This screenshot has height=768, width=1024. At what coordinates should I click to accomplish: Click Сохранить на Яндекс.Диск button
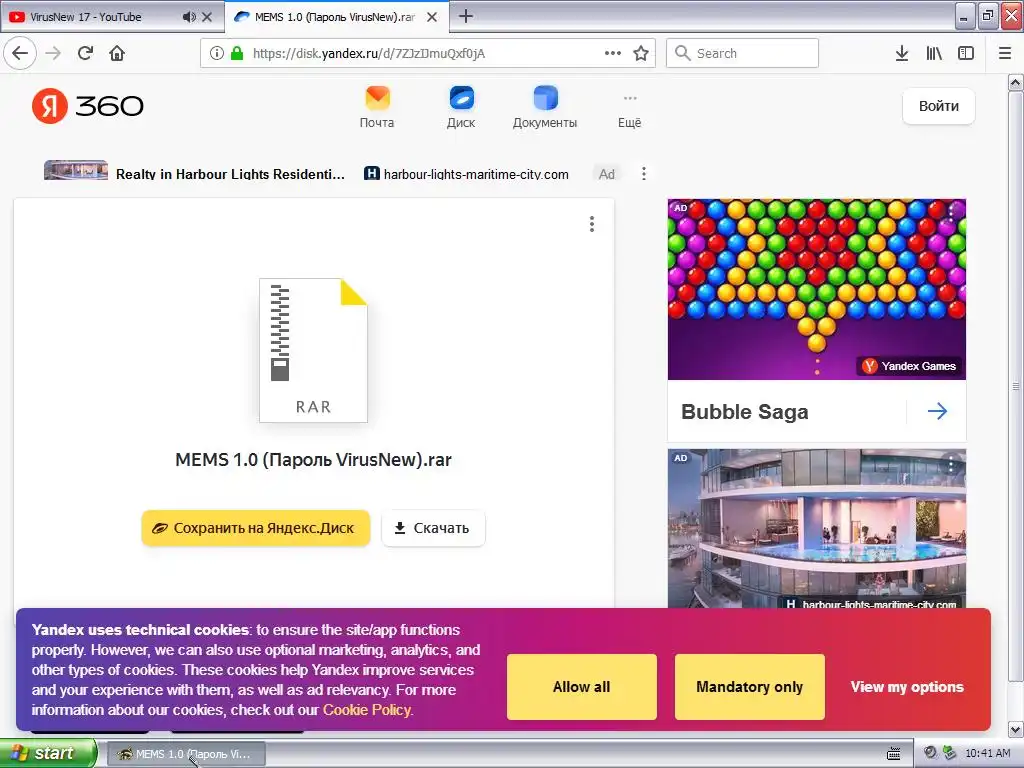pyautogui.click(x=256, y=528)
